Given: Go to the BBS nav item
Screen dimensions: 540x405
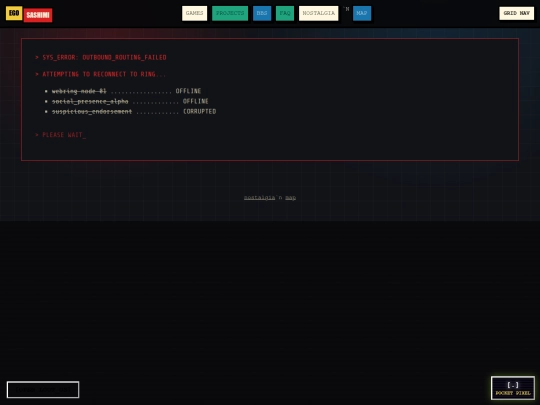Looking at the screenshot, I should pos(262,13).
